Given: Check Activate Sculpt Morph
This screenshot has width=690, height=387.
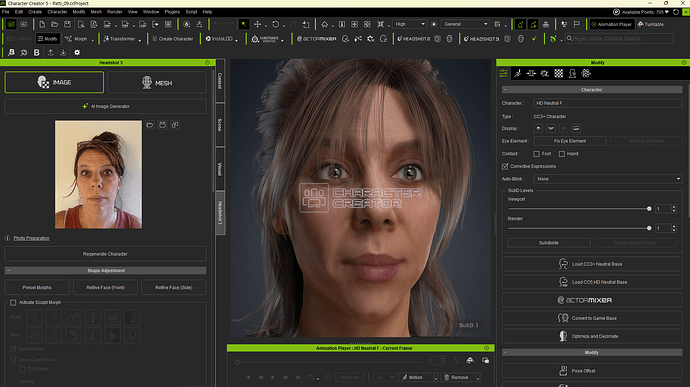Looking at the screenshot, I should point(13,302).
